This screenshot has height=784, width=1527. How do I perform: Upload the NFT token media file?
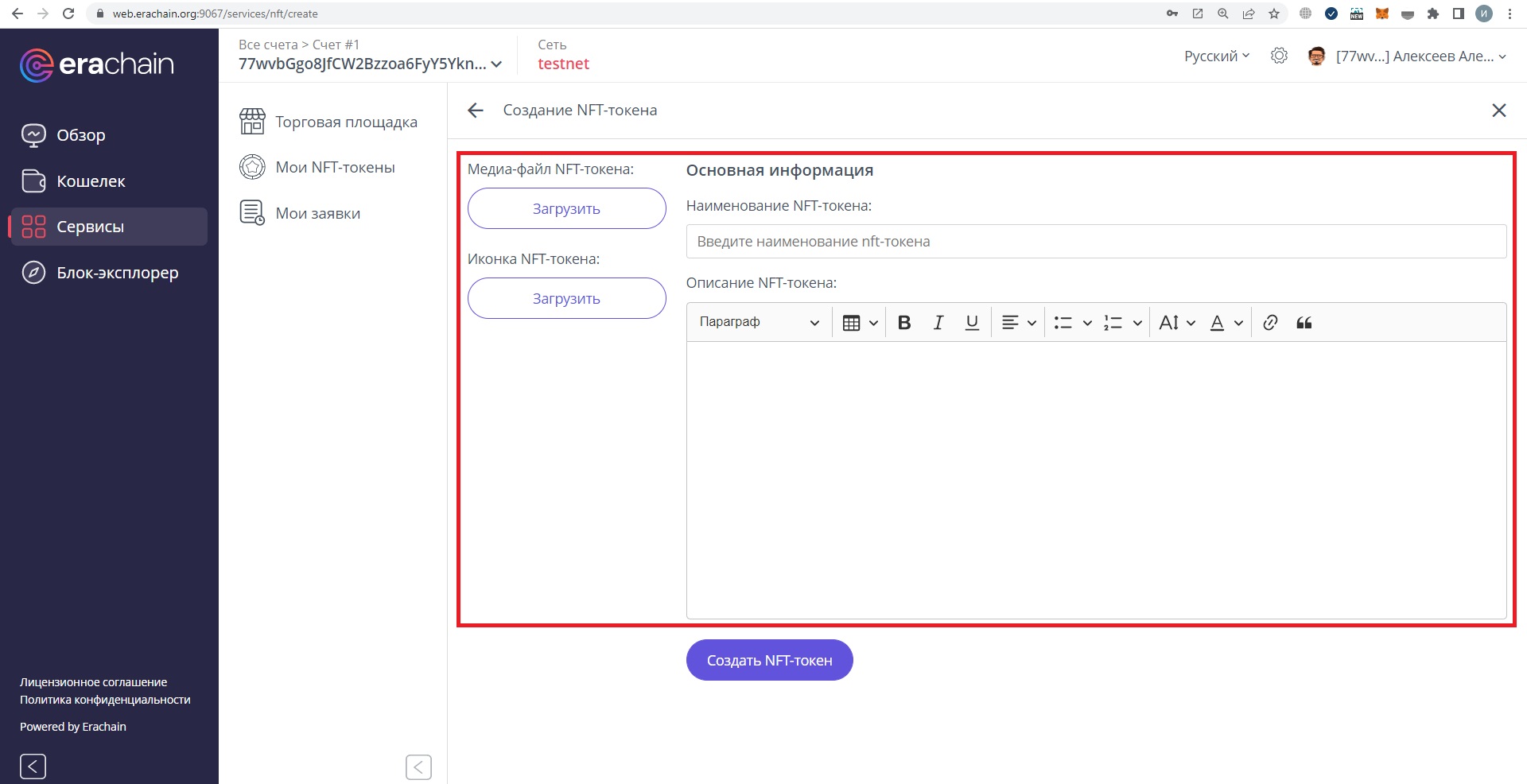[566, 209]
